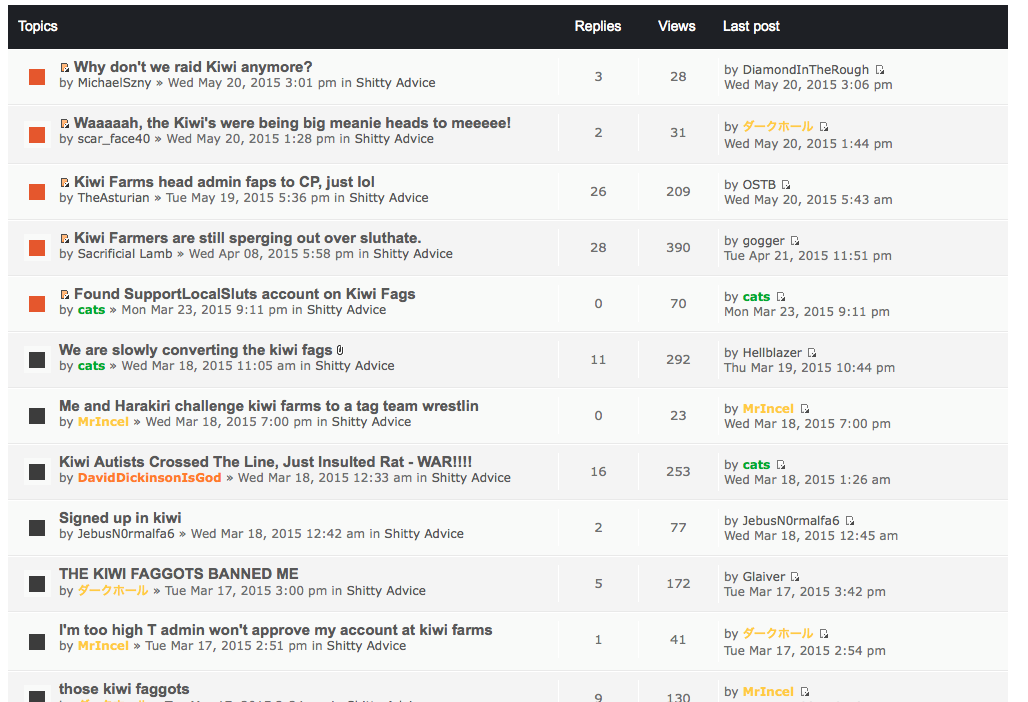Click the unread status icon for 'Found SupportLocalSluts account' topic

pos(37,303)
